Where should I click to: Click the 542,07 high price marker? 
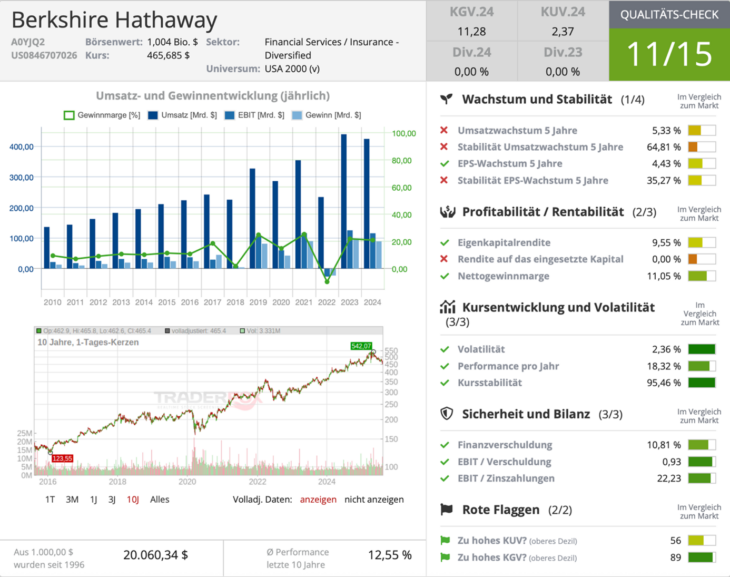tap(361, 346)
